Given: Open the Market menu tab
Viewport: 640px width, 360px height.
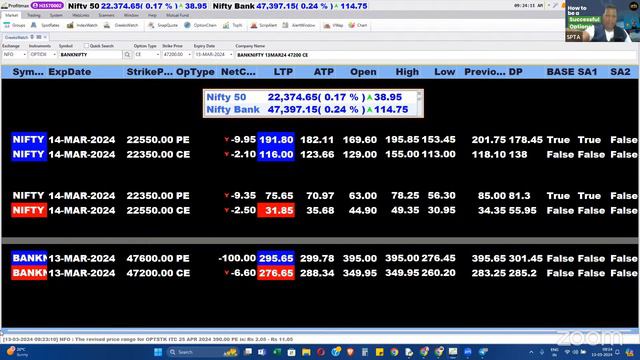Looking at the screenshot, I should click(x=11, y=16).
